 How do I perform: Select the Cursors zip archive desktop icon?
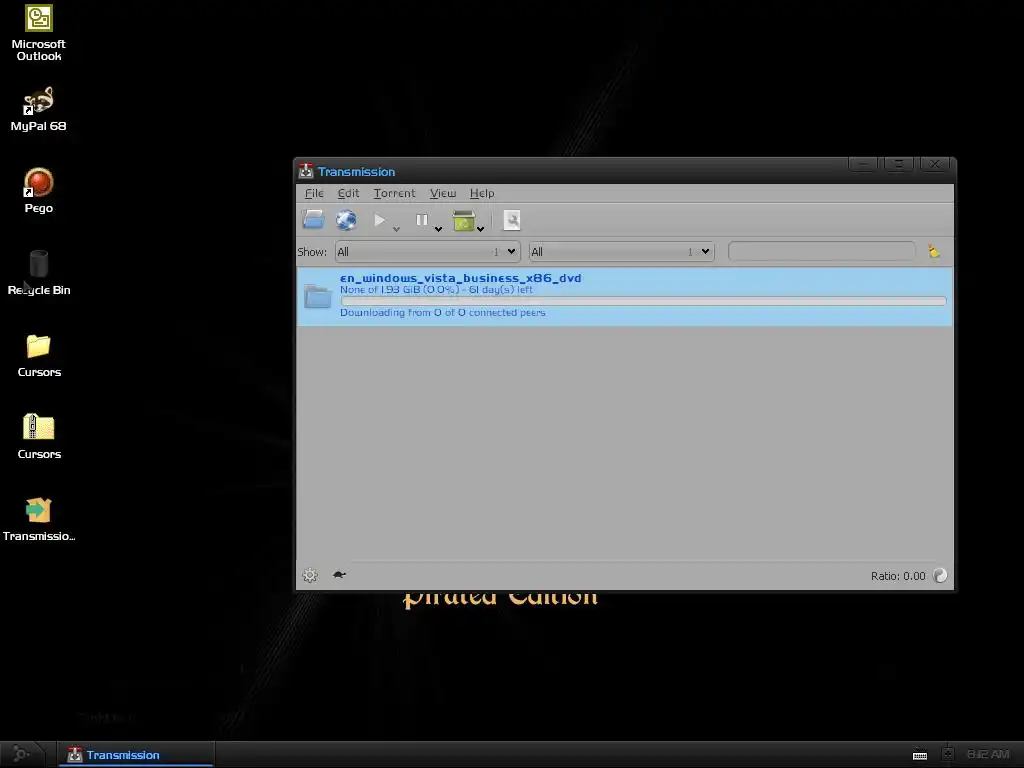[x=39, y=437]
